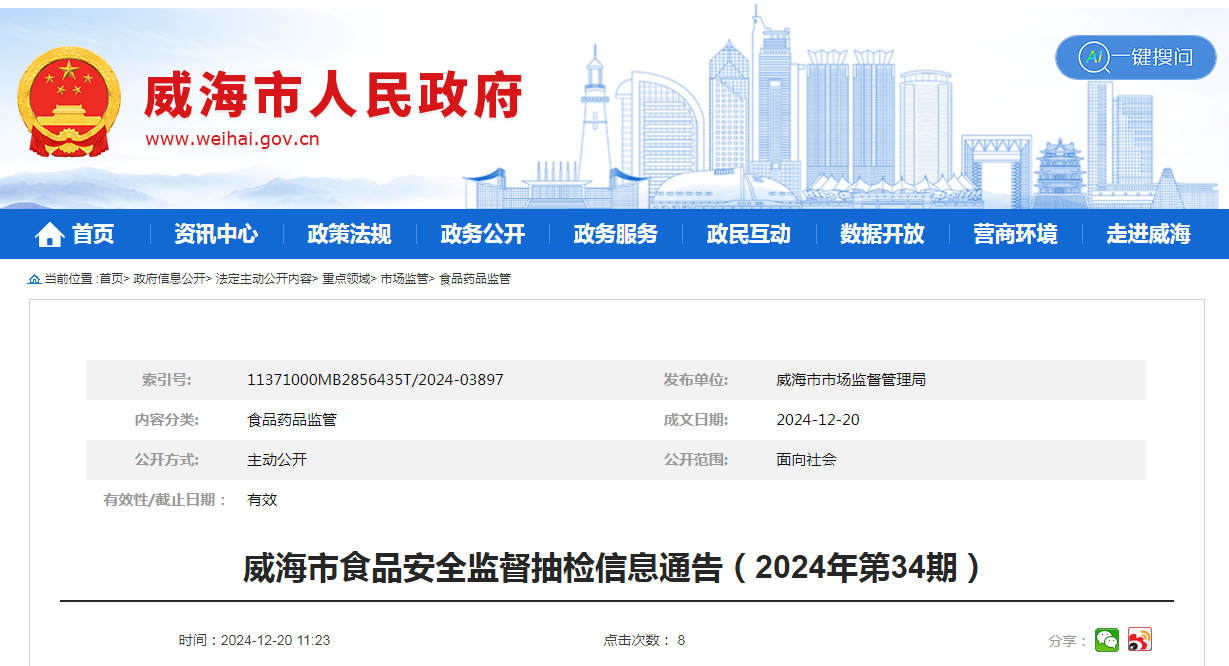
Task: Click the 内容分类 label
Action: click(167, 420)
